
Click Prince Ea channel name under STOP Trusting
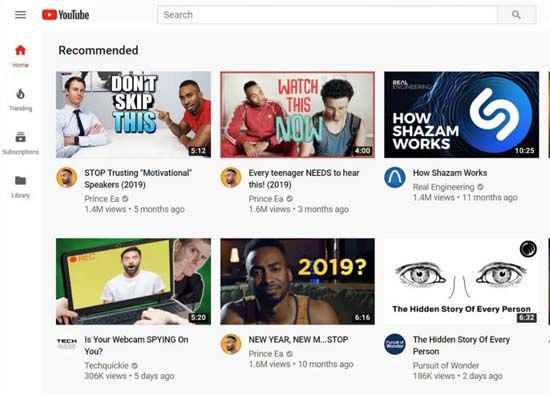(x=102, y=199)
